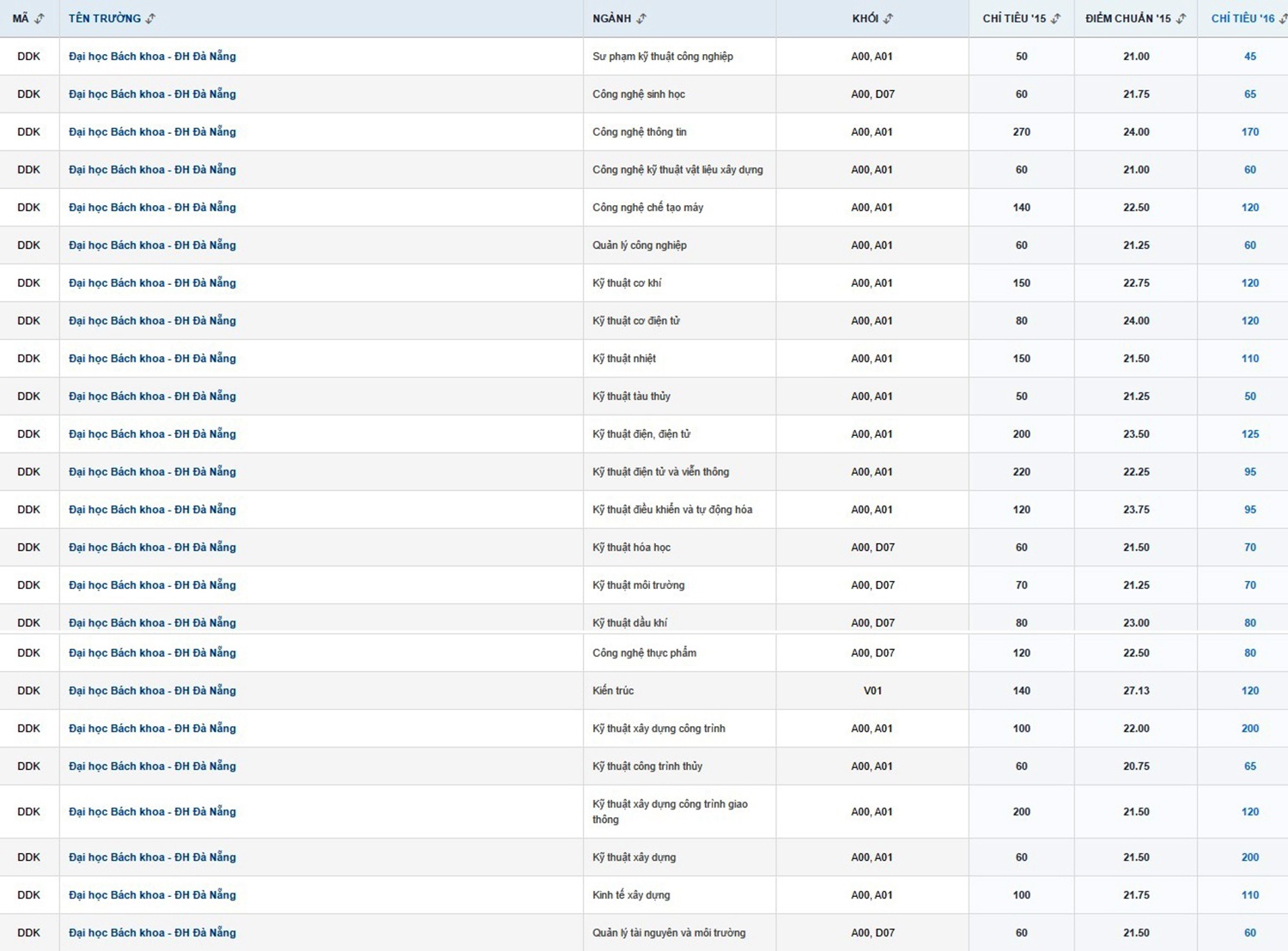Click 2016 quota 45 for Sư phạm kỹ thuật

pos(1249,57)
